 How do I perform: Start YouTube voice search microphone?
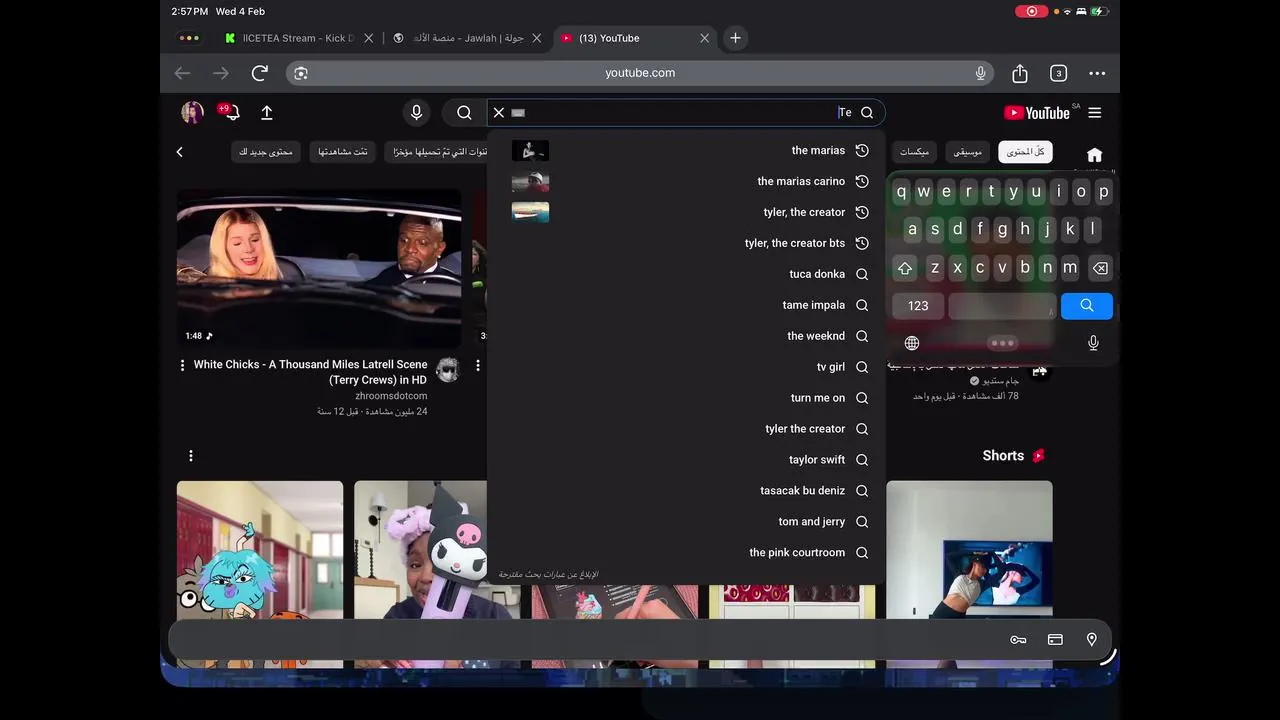point(417,113)
